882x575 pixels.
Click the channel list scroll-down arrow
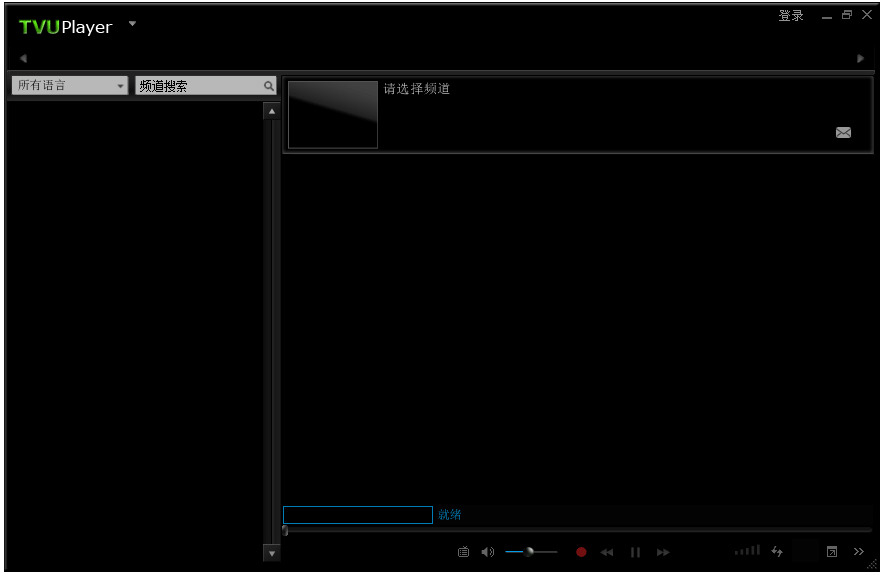pos(272,554)
